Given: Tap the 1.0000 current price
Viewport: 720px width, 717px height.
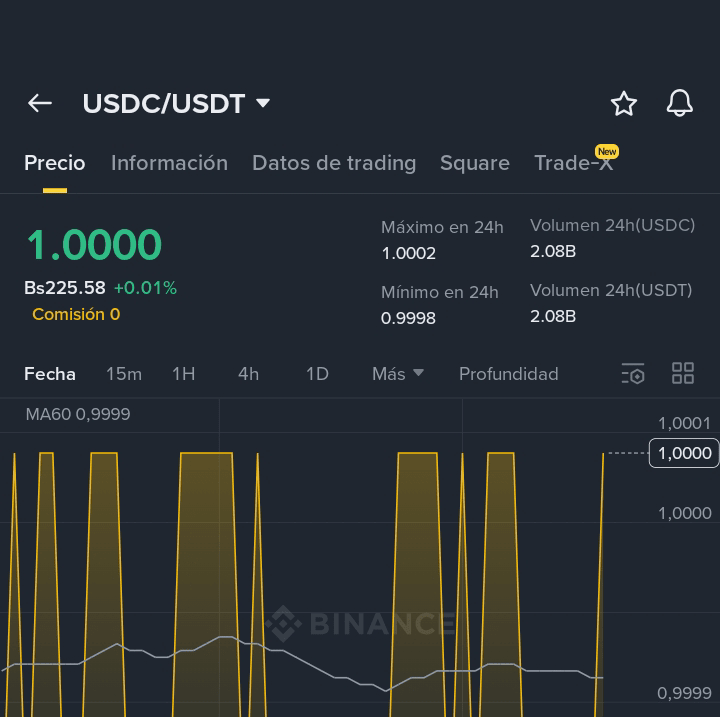Looking at the screenshot, I should tap(94, 245).
